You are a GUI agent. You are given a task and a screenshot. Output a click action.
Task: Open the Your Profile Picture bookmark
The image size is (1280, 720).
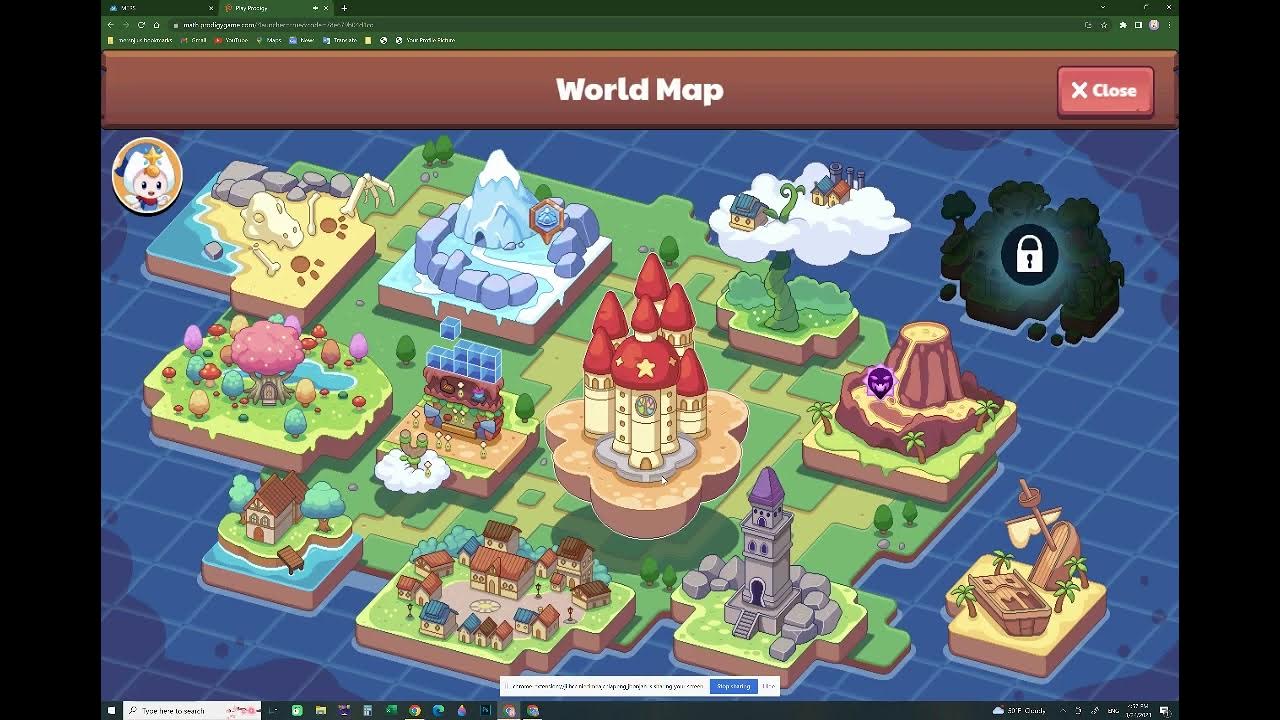426,40
